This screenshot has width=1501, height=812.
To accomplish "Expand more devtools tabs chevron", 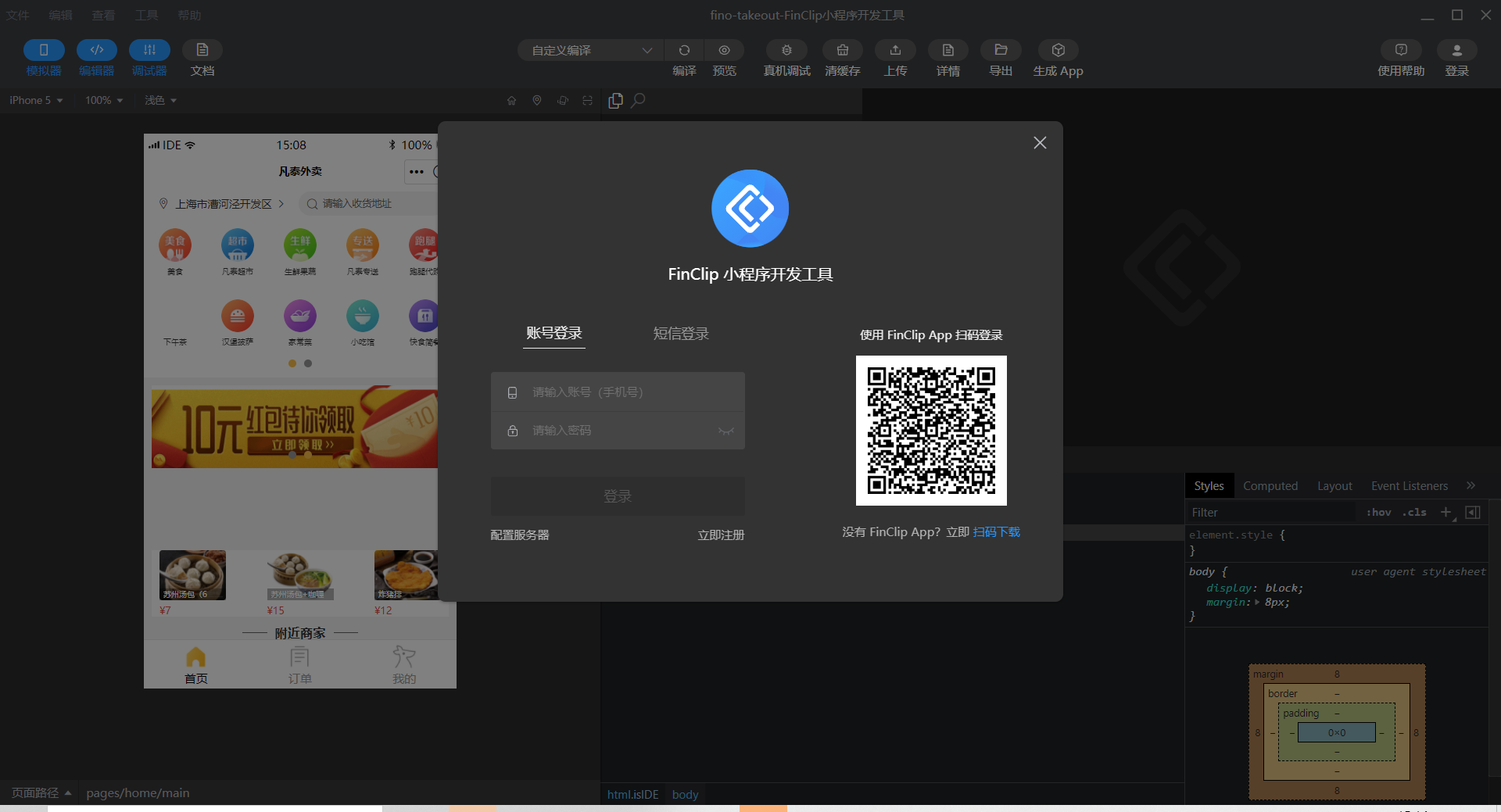I will click(x=1471, y=485).
